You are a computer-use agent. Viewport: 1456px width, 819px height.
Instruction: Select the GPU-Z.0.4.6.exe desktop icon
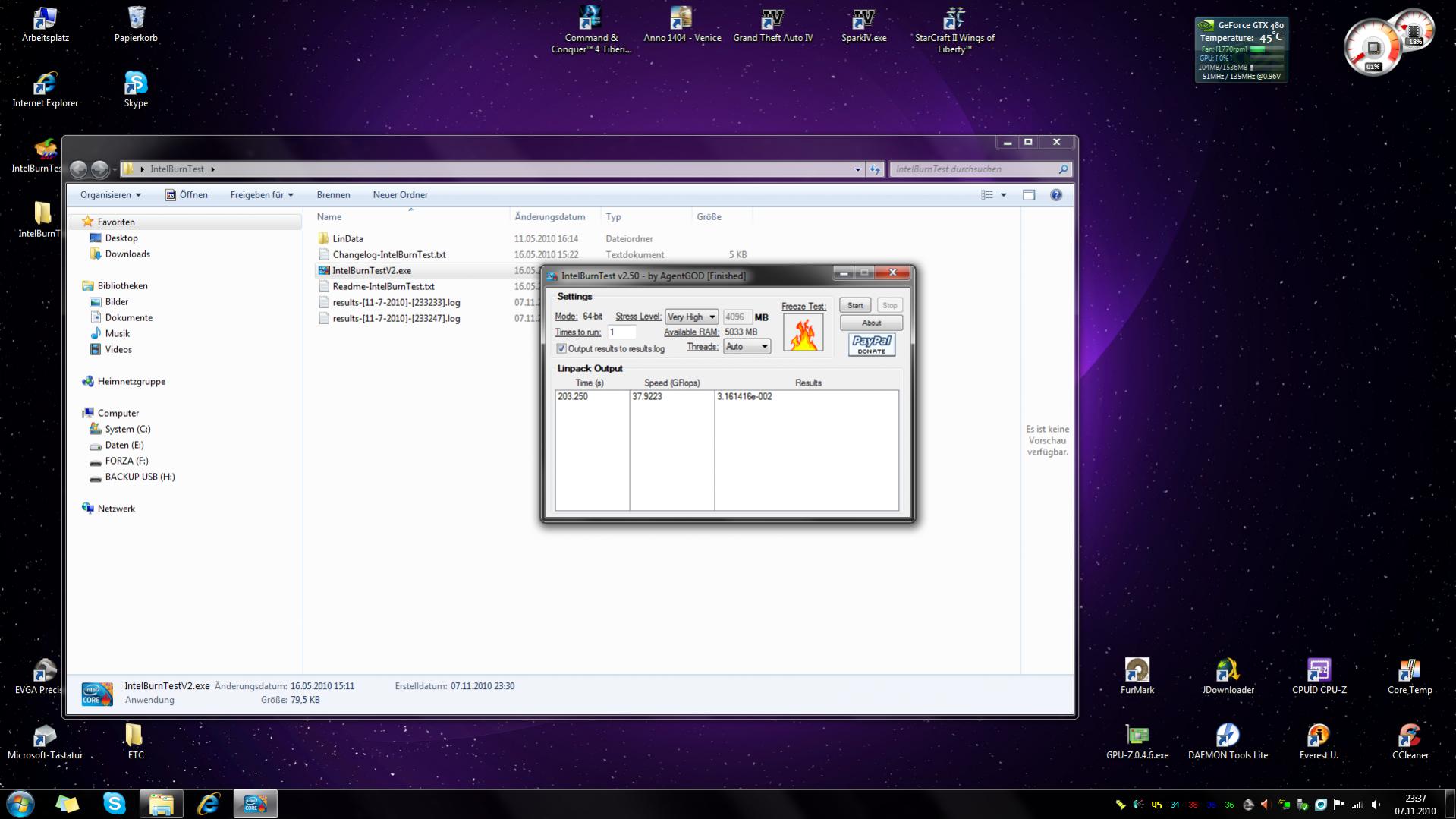tap(1137, 742)
